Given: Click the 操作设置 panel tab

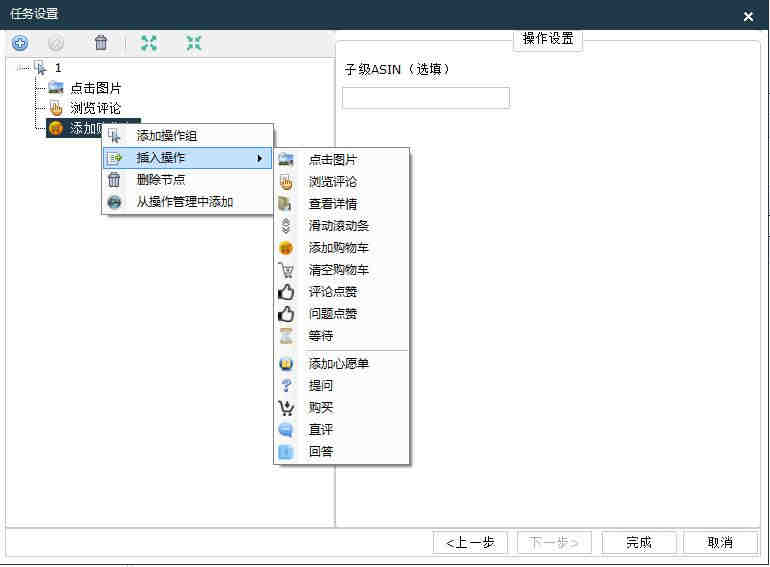Looking at the screenshot, I should (548, 38).
